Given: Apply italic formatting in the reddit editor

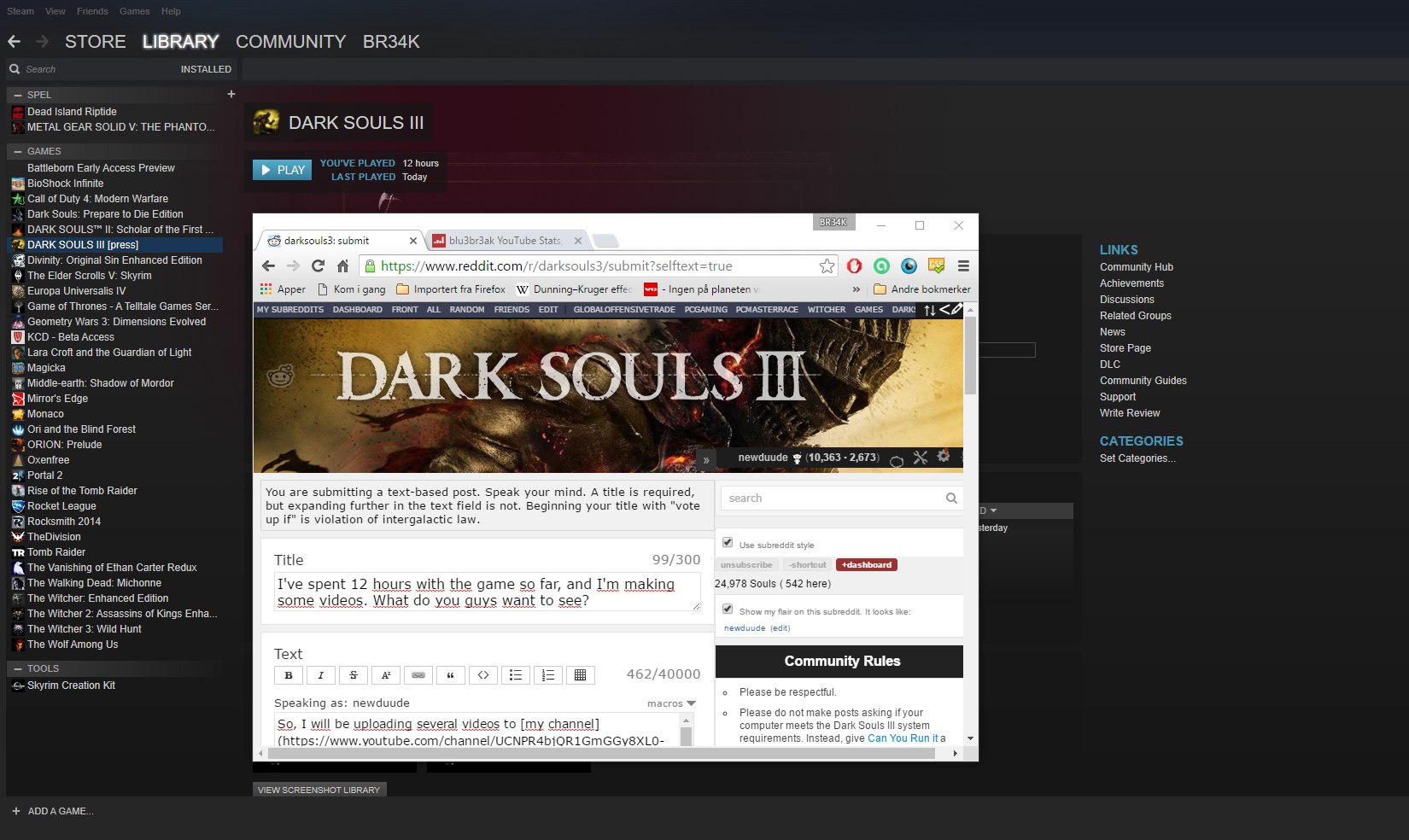Looking at the screenshot, I should [321, 675].
